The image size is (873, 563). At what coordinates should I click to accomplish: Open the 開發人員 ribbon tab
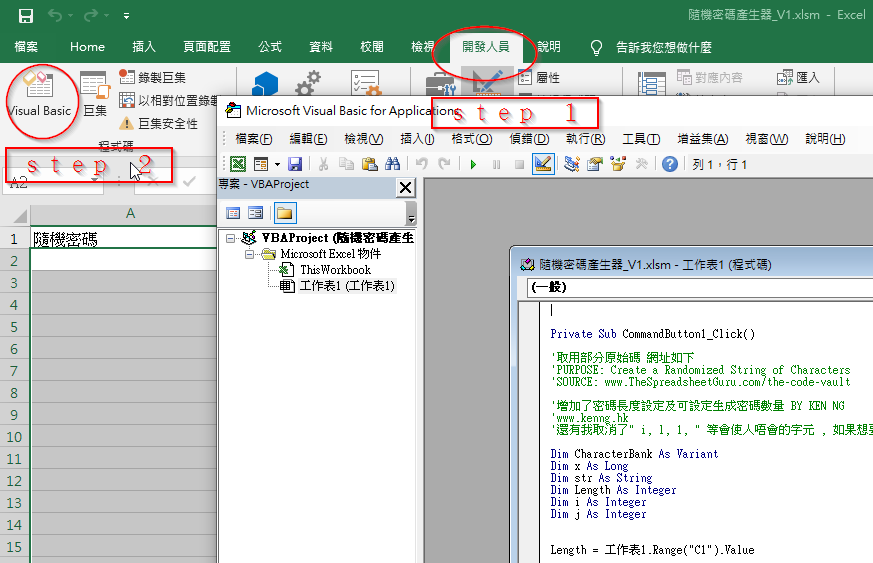(x=485, y=46)
